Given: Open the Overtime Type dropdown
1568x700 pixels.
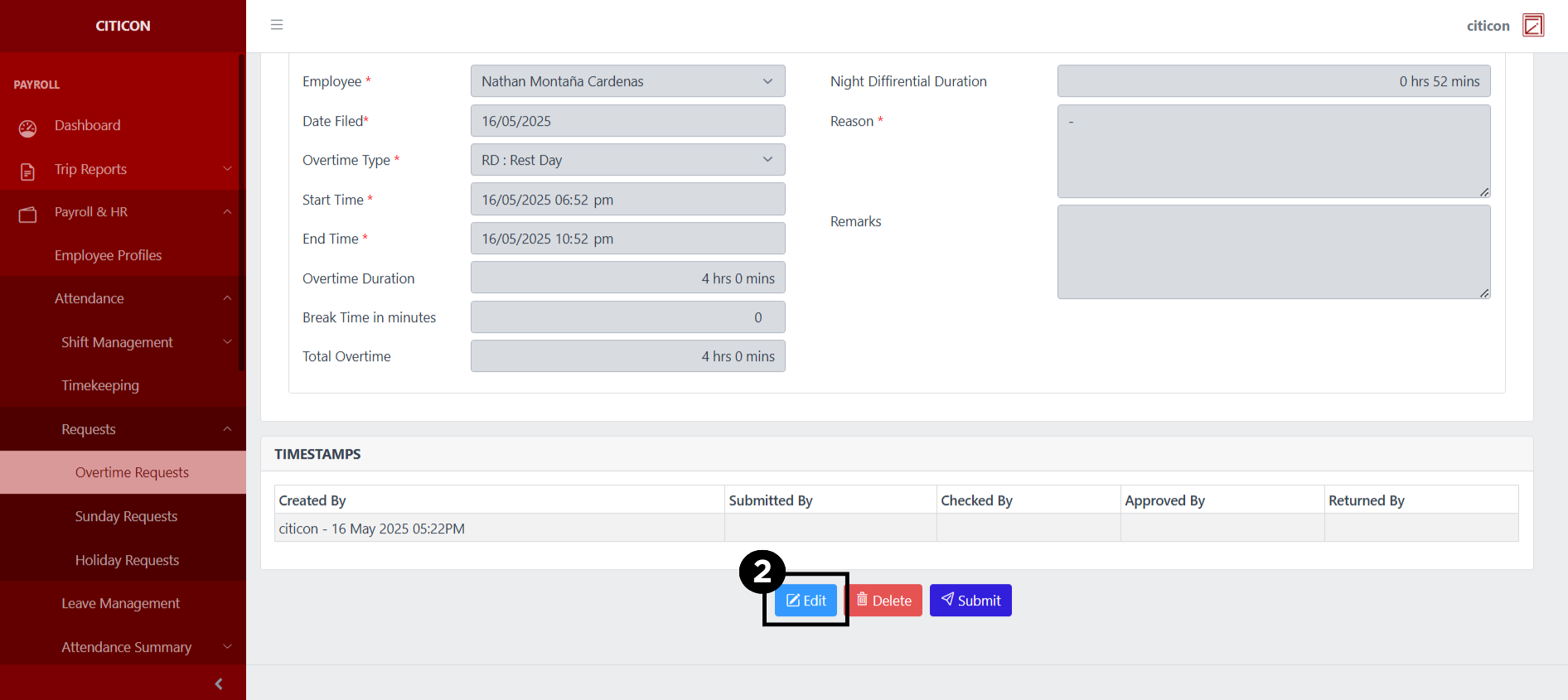Looking at the screenshot, I should (x=627, y=160).
